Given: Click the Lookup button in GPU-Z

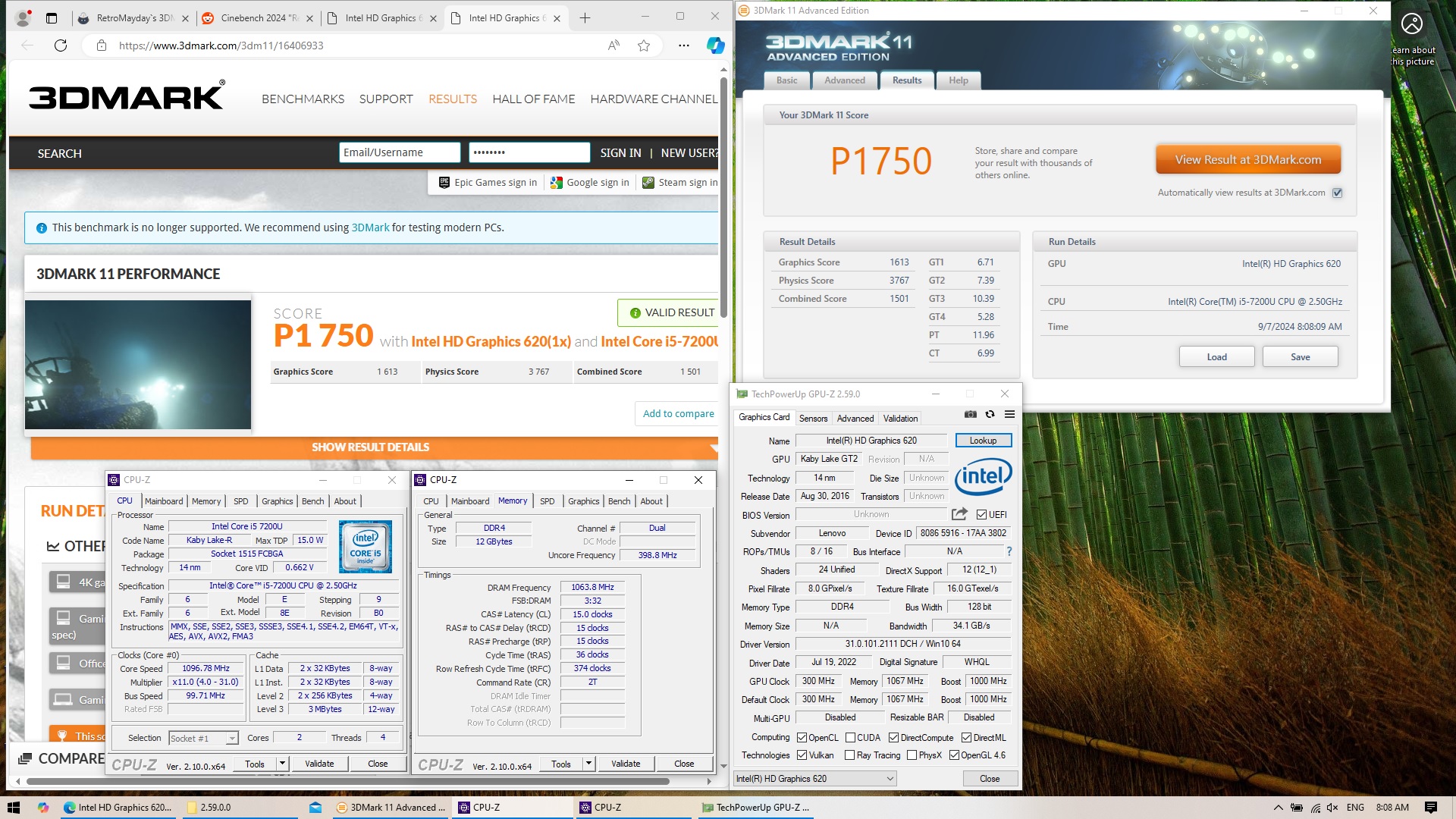Looking at the screenshot, I should pos(983,441).
